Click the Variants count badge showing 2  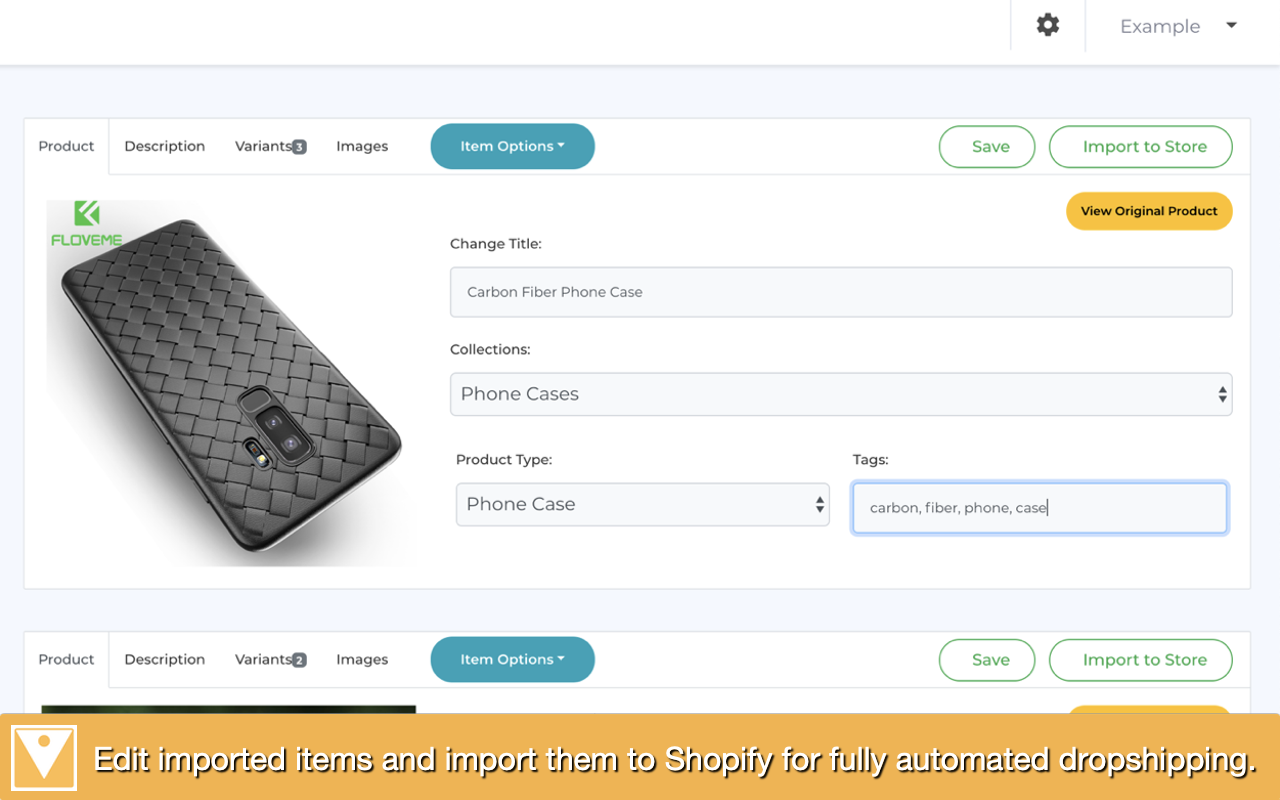[298, 659]
